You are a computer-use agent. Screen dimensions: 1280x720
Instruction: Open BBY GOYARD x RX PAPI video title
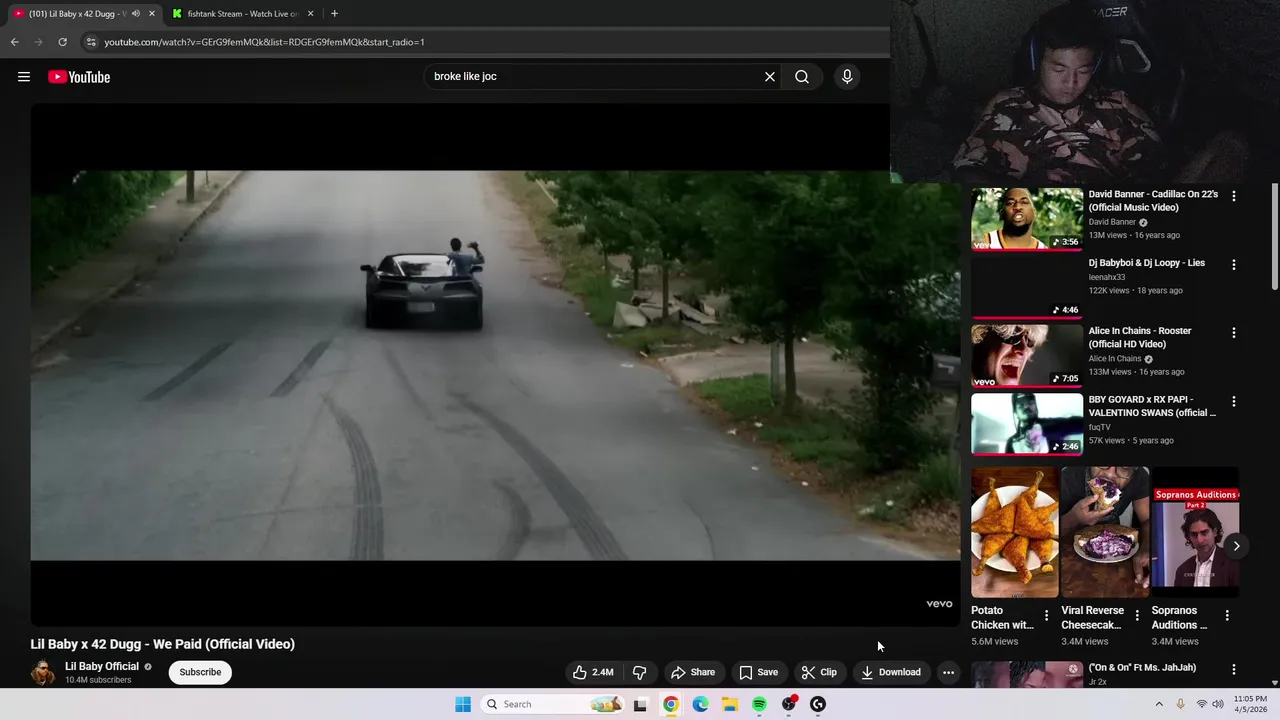1152,406
